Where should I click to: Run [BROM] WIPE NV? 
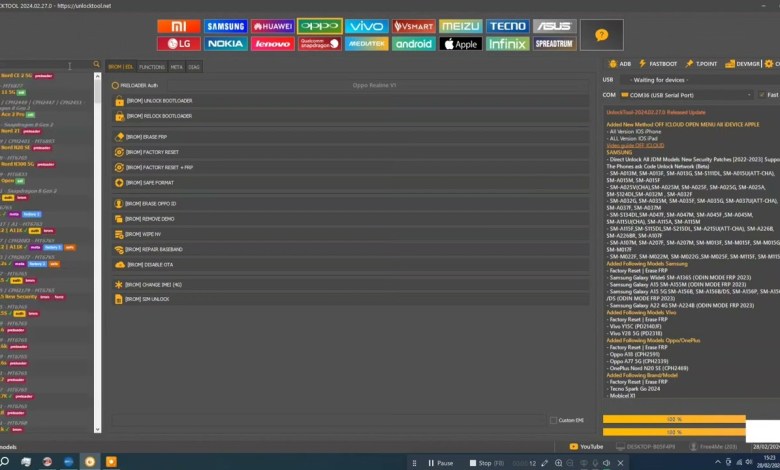pos(351,234)
